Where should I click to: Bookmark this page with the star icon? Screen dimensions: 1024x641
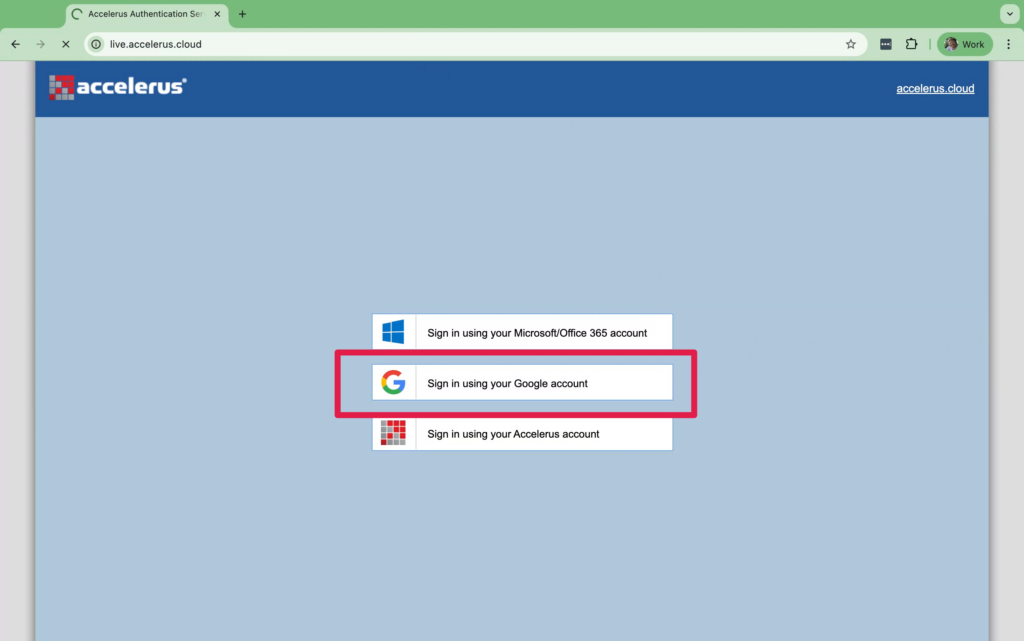[851, 44]
